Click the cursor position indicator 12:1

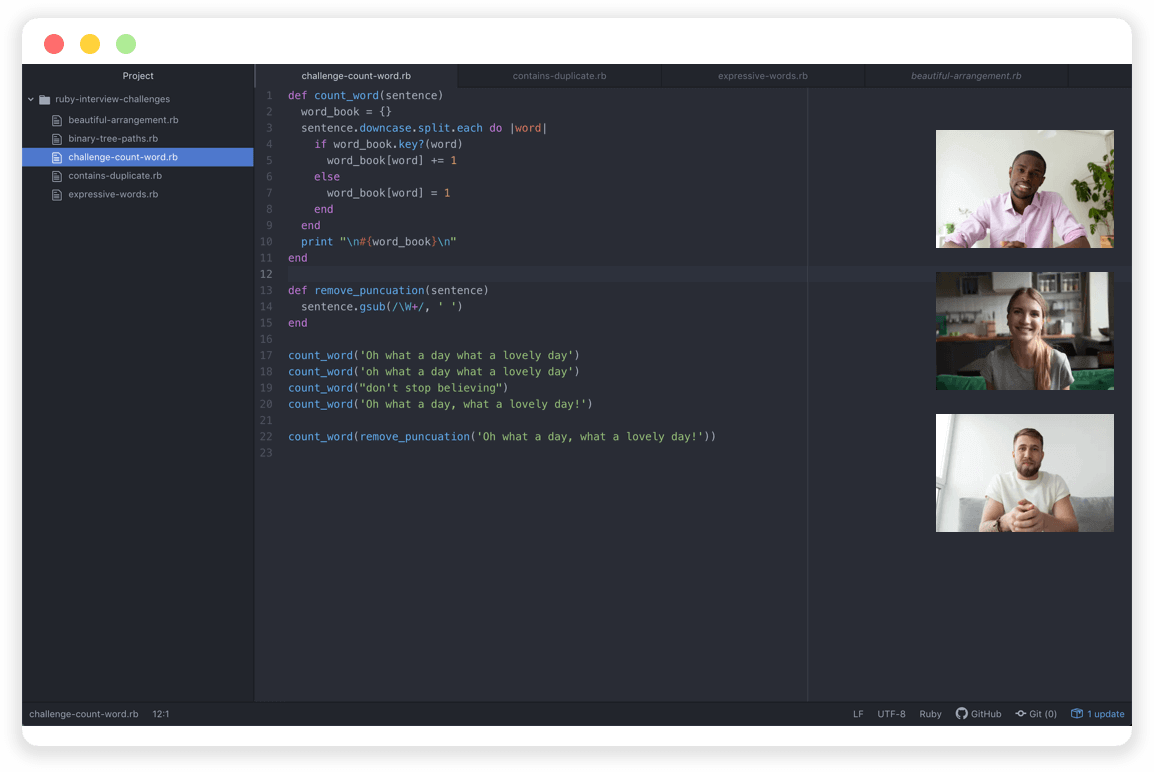point(159,713)
